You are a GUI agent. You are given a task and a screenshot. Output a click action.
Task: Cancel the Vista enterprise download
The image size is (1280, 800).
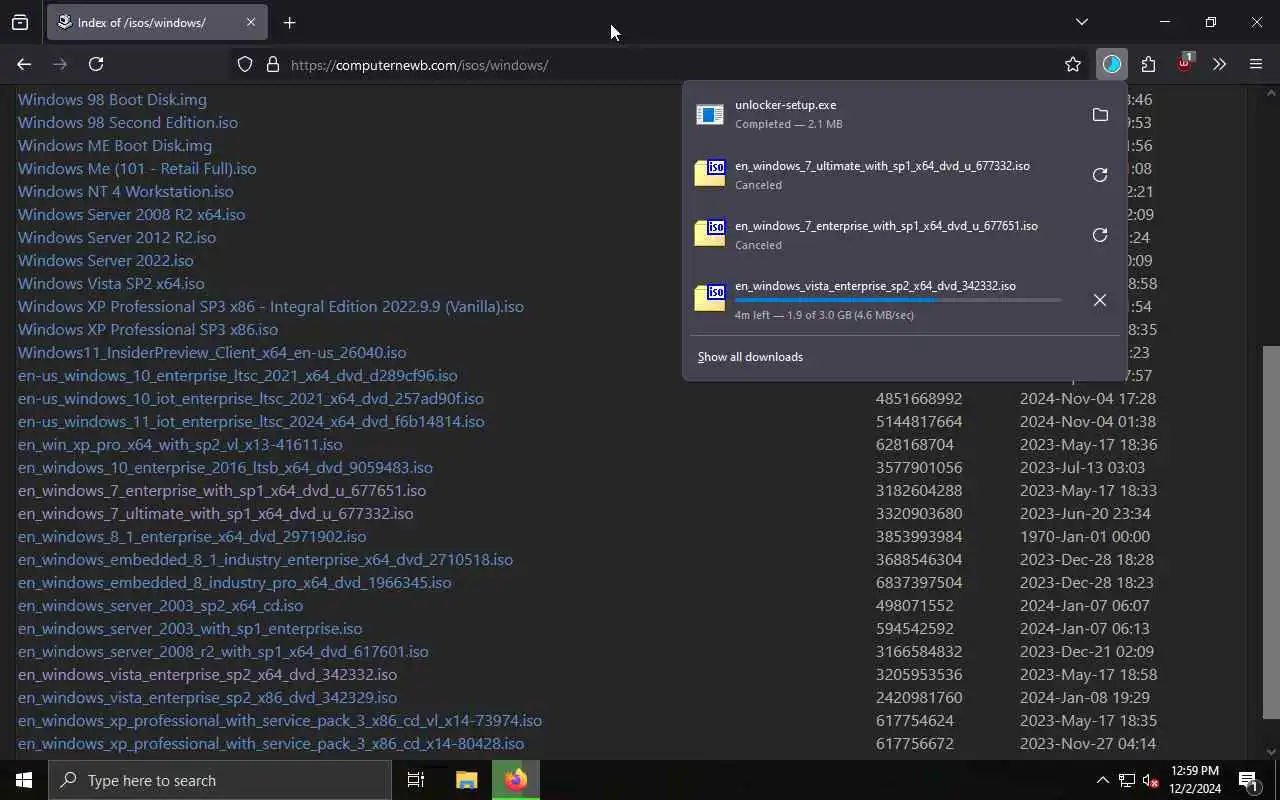coord(1100,300)
